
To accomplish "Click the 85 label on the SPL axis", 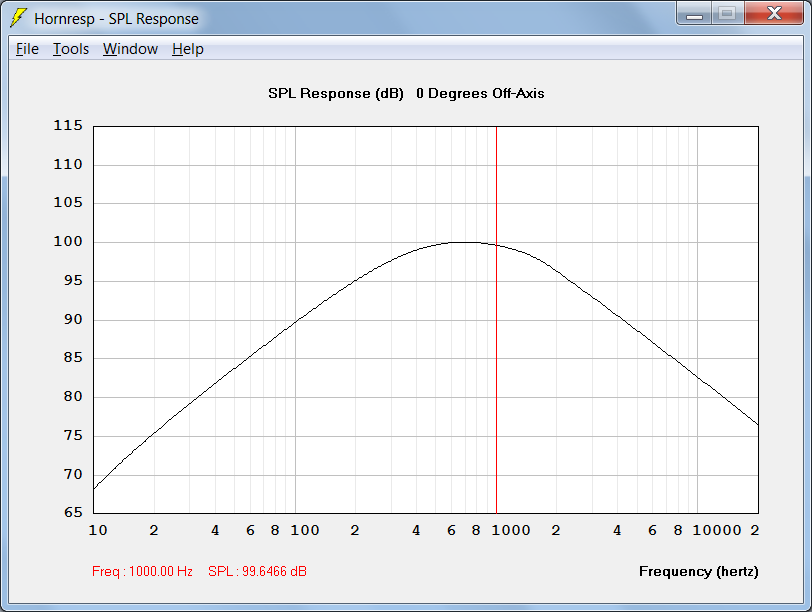I will (73, 358).
